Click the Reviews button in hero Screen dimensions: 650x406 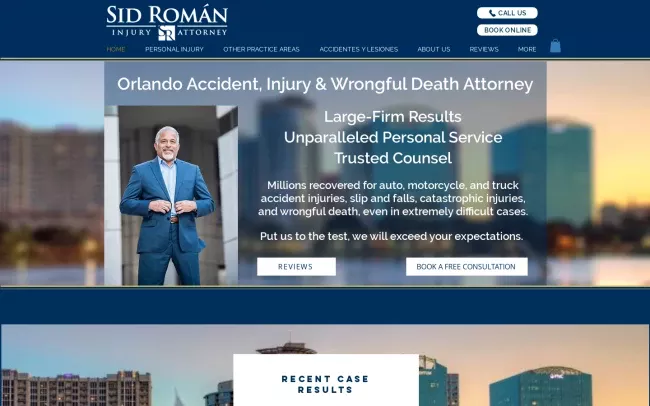pyautogui.click(x=296, y=267)
